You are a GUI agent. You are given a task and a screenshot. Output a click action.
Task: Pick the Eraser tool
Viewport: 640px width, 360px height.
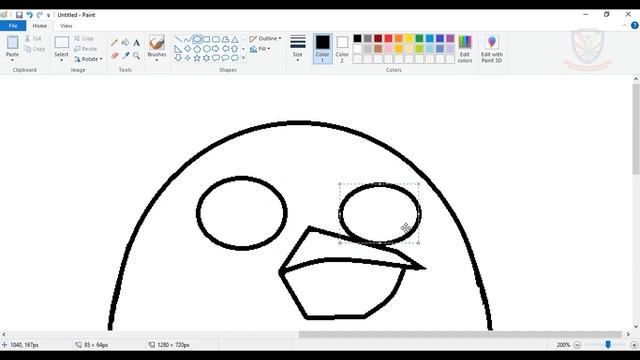coord(114,55)
